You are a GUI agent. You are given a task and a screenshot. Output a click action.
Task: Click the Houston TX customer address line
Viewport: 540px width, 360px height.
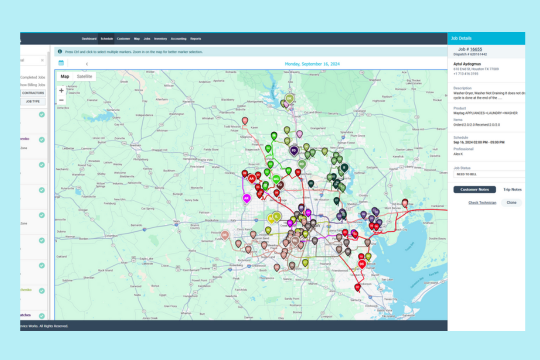(476, 69)
